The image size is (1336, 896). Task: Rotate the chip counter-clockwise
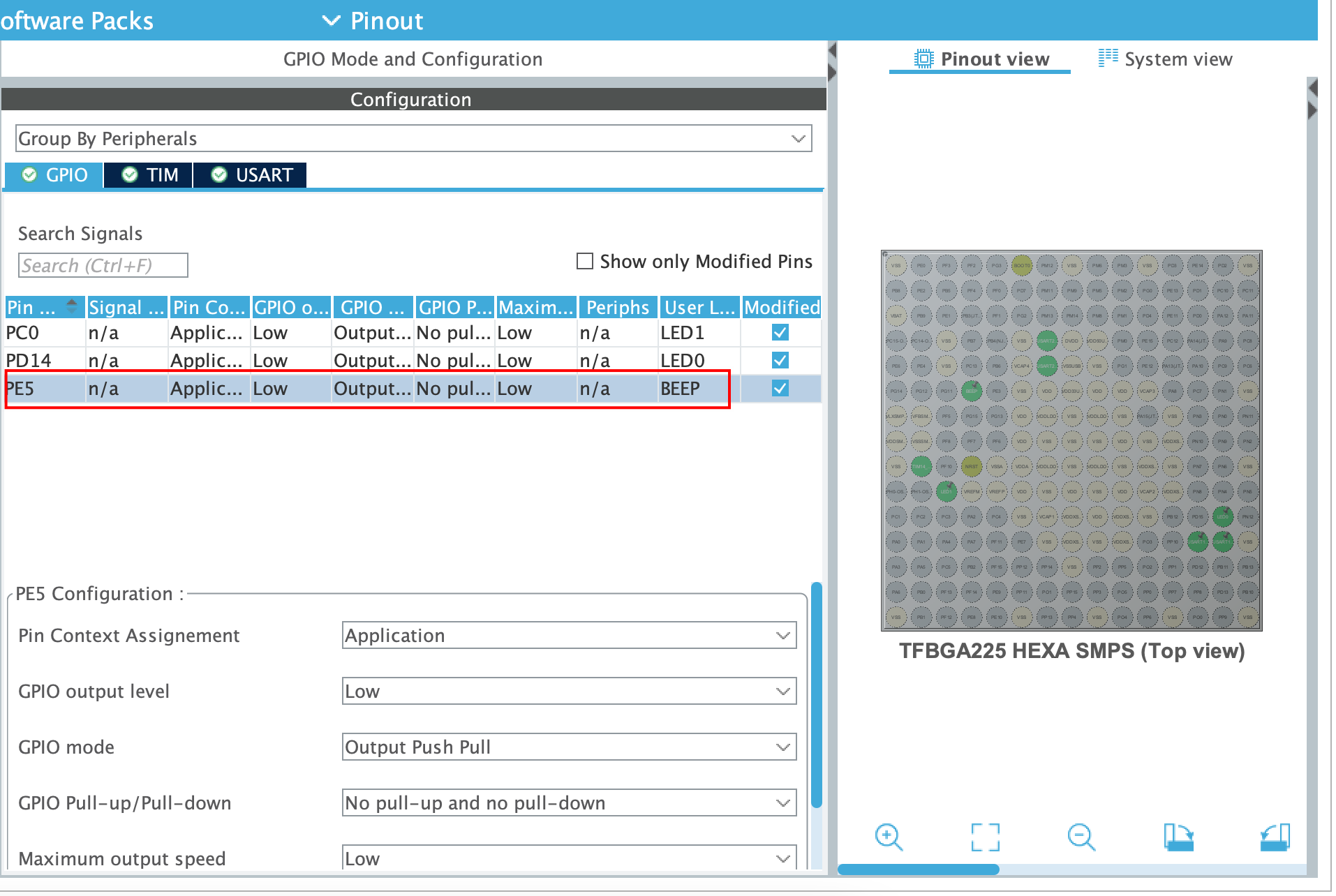(1275, 837)
